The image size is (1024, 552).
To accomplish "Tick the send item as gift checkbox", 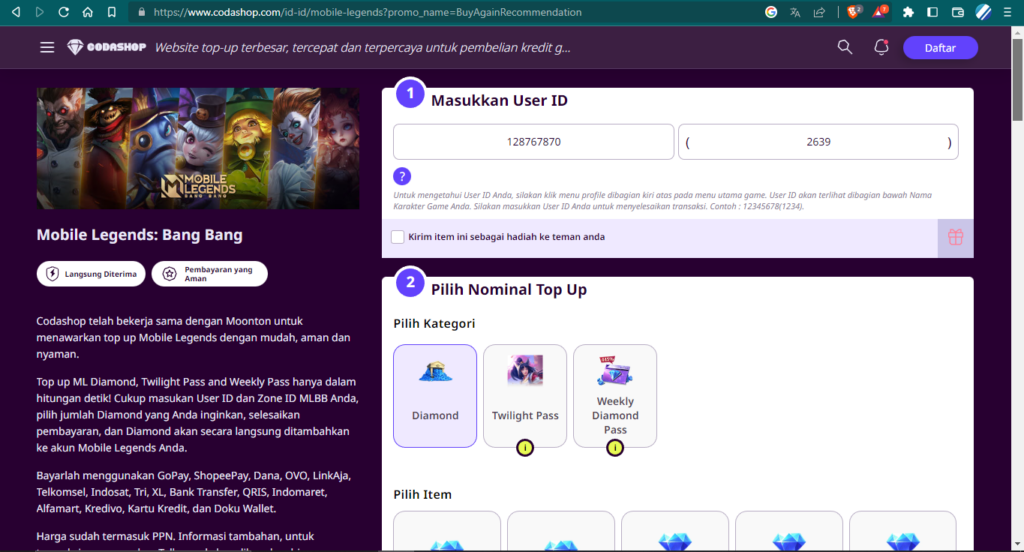I will (x=397, y=236).
